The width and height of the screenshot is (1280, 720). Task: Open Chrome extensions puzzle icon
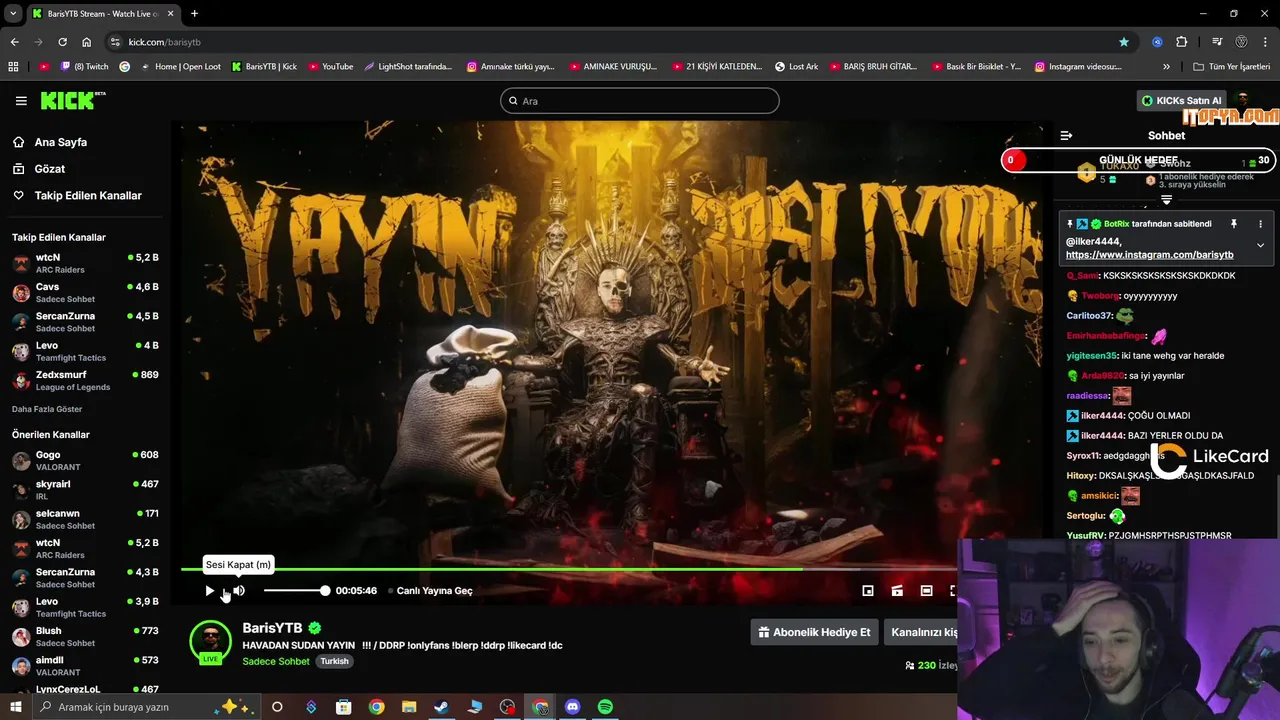pos(1182,42)
